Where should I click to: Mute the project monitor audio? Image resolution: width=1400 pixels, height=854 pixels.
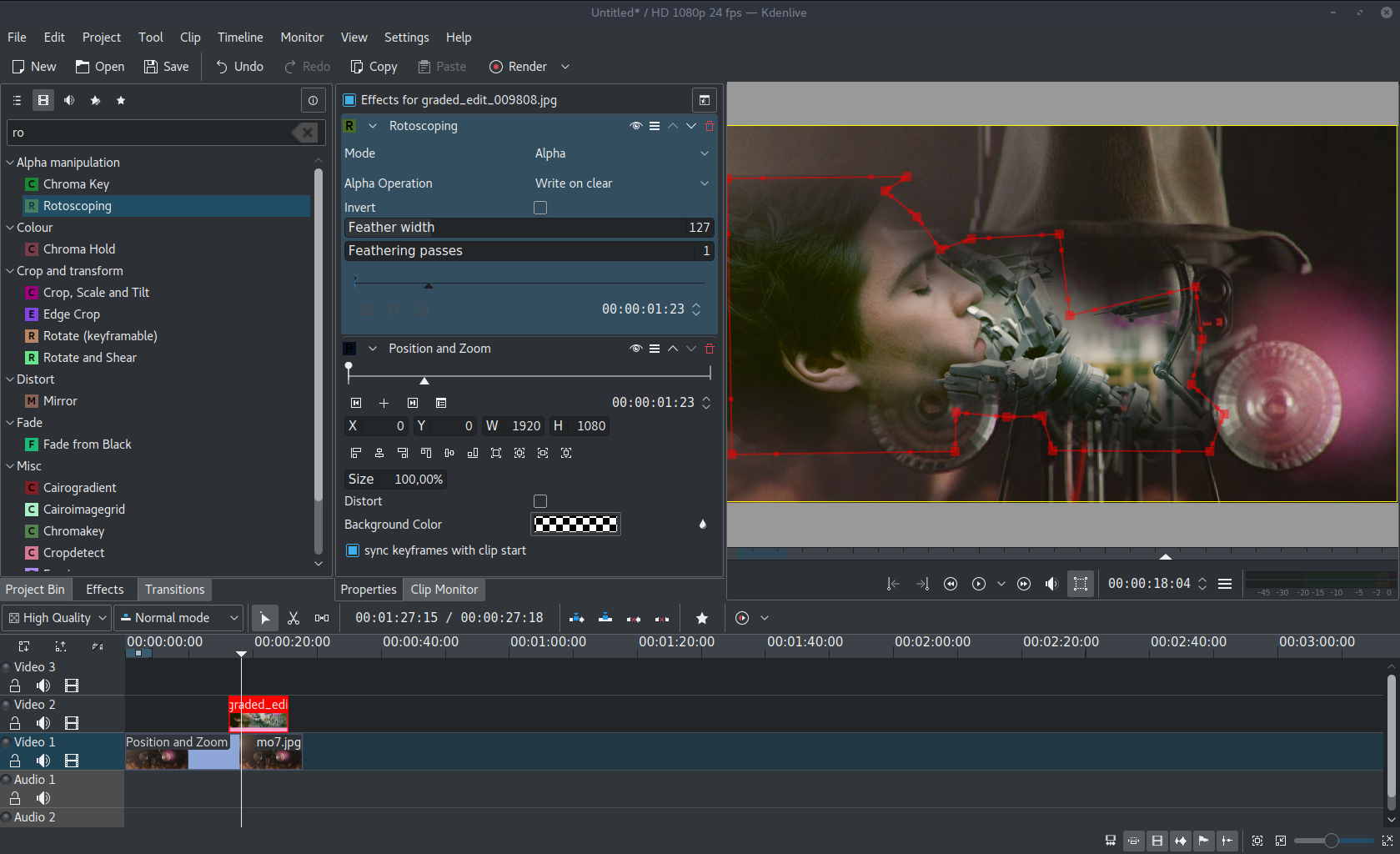1051,584
